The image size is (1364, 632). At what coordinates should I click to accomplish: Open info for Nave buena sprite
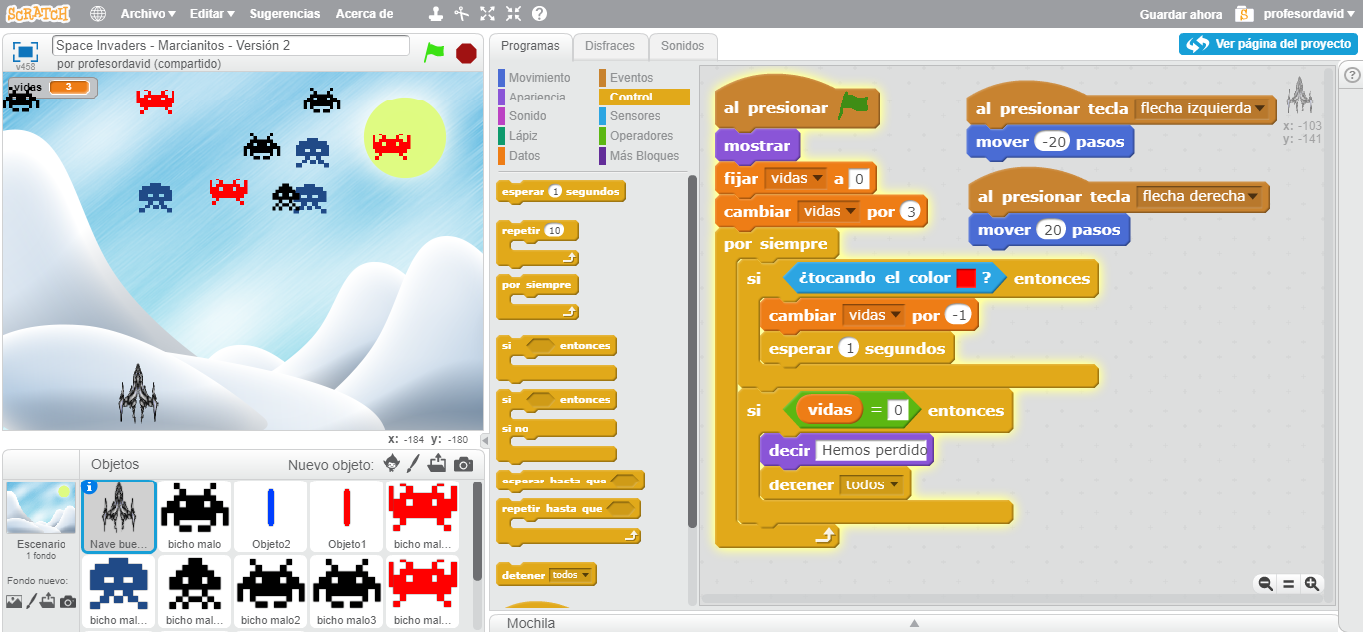(x=90, y=488)
